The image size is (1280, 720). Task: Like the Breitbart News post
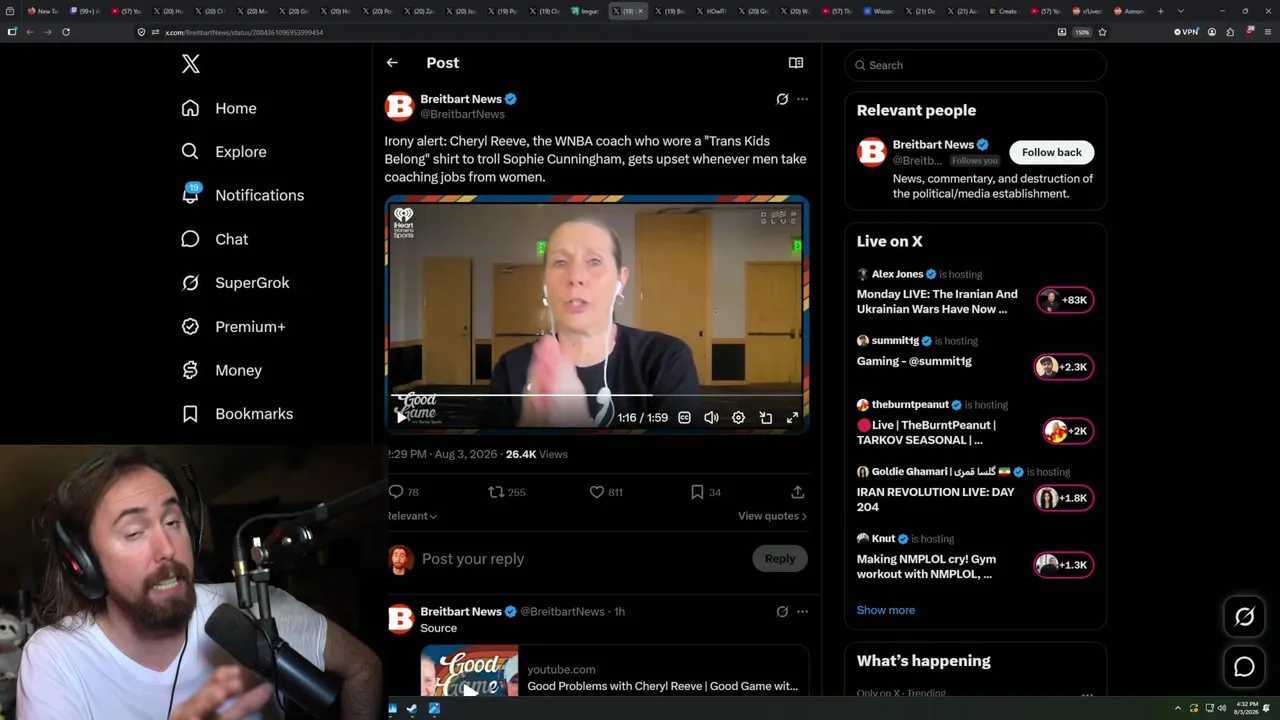click(x=596, y=492)
